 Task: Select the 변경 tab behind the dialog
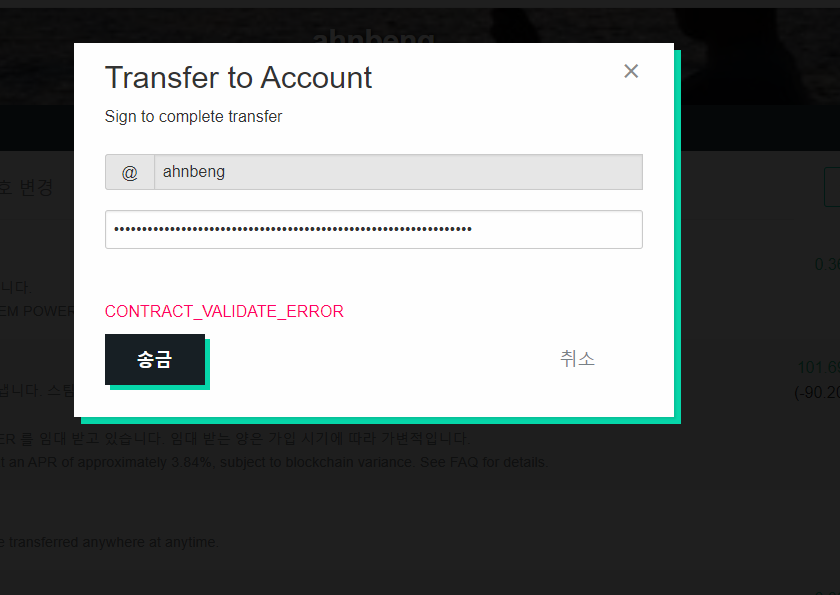pos(36,187)
